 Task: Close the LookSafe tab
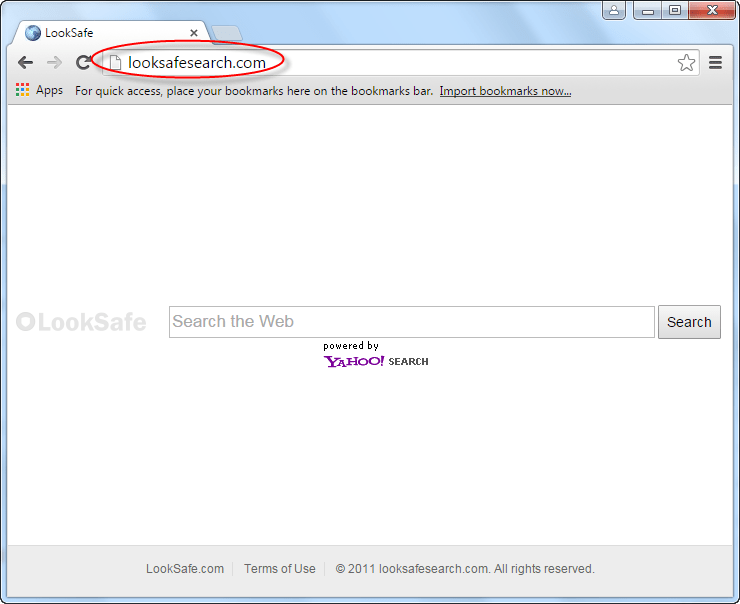pos(193,33)
